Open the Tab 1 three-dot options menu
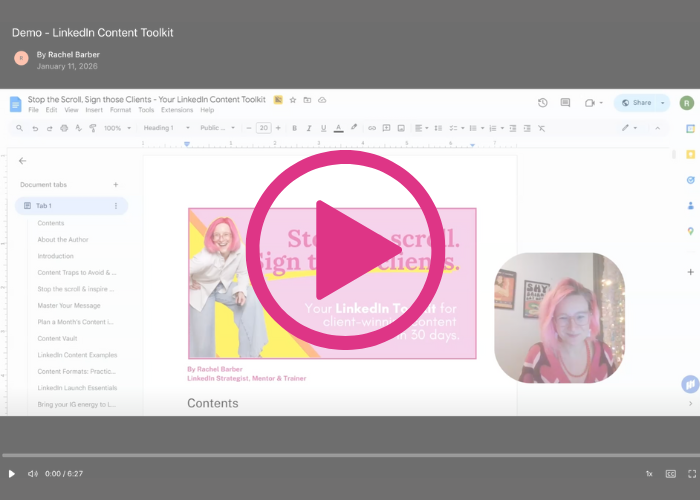 click(116, 206)
